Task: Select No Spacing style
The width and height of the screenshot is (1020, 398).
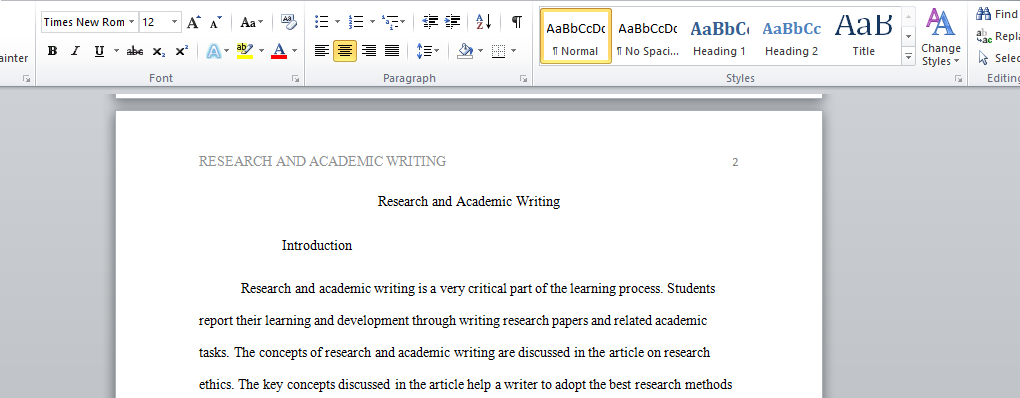Action: click(x=647, y=36)
